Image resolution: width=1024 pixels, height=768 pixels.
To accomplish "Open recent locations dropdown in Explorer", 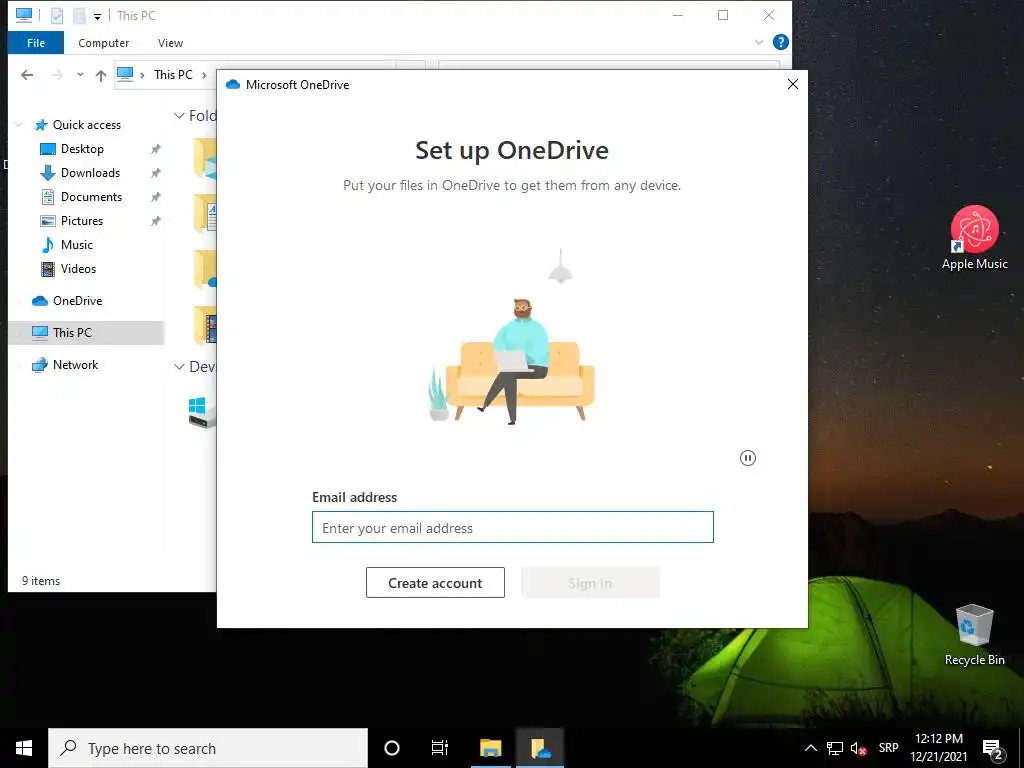I will click(x=80, y=75).
